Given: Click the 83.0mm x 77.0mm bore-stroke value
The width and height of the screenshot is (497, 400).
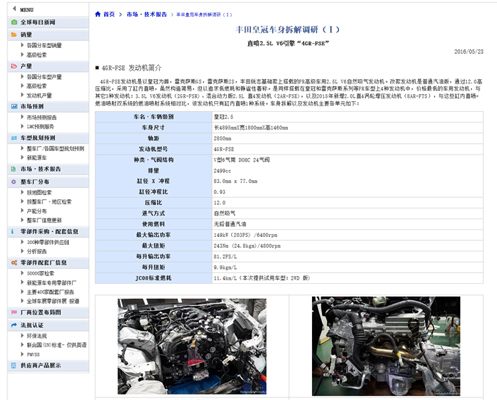Looking at the screenshot, I should [x=236, y=181].
